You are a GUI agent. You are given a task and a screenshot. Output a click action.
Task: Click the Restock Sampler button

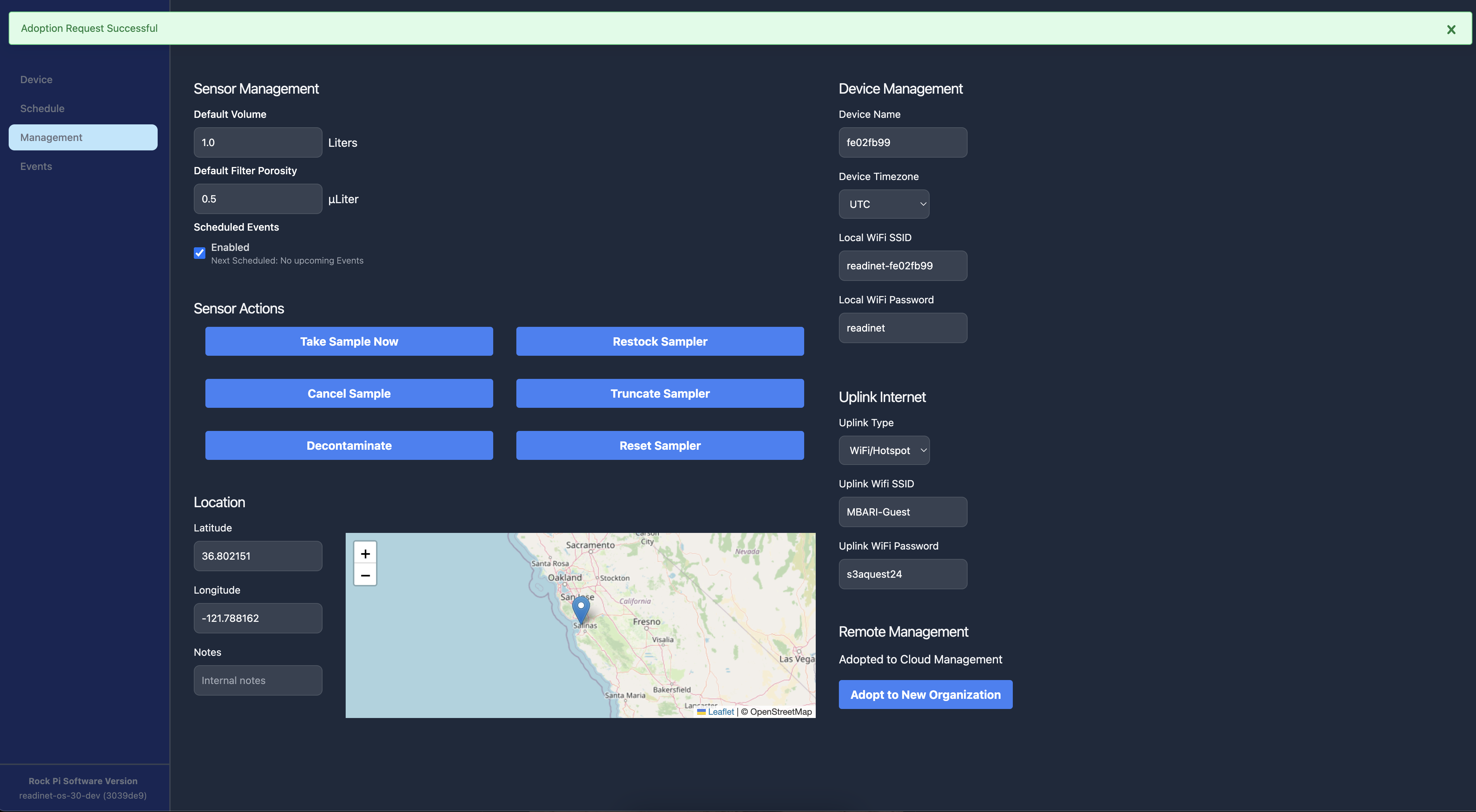tap(660, 342)
